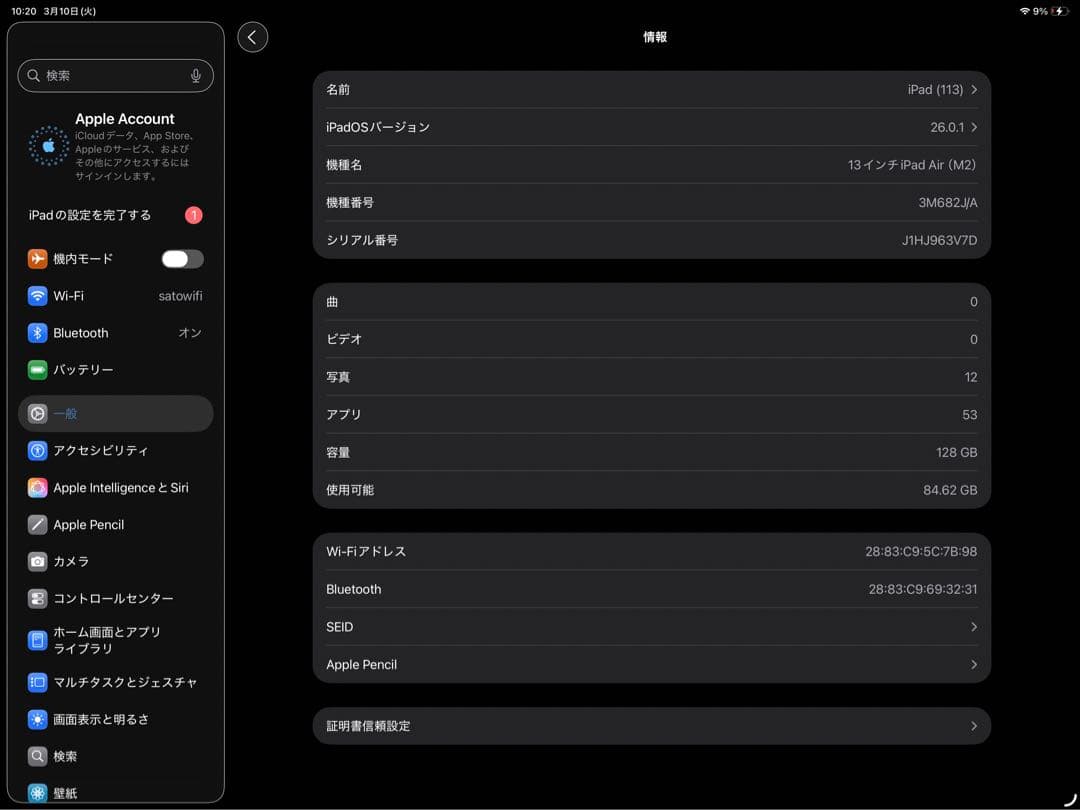
Task: Tap 使用可能 value 84.62 GB
Action: (x=950, y=490)
